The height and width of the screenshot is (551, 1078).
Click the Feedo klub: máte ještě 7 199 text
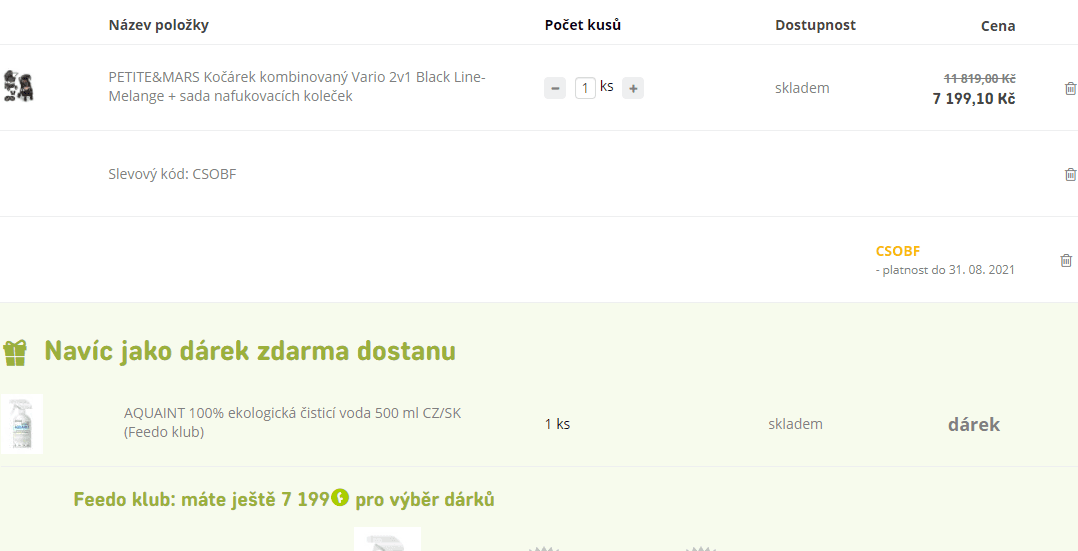[x=201, y=499]
